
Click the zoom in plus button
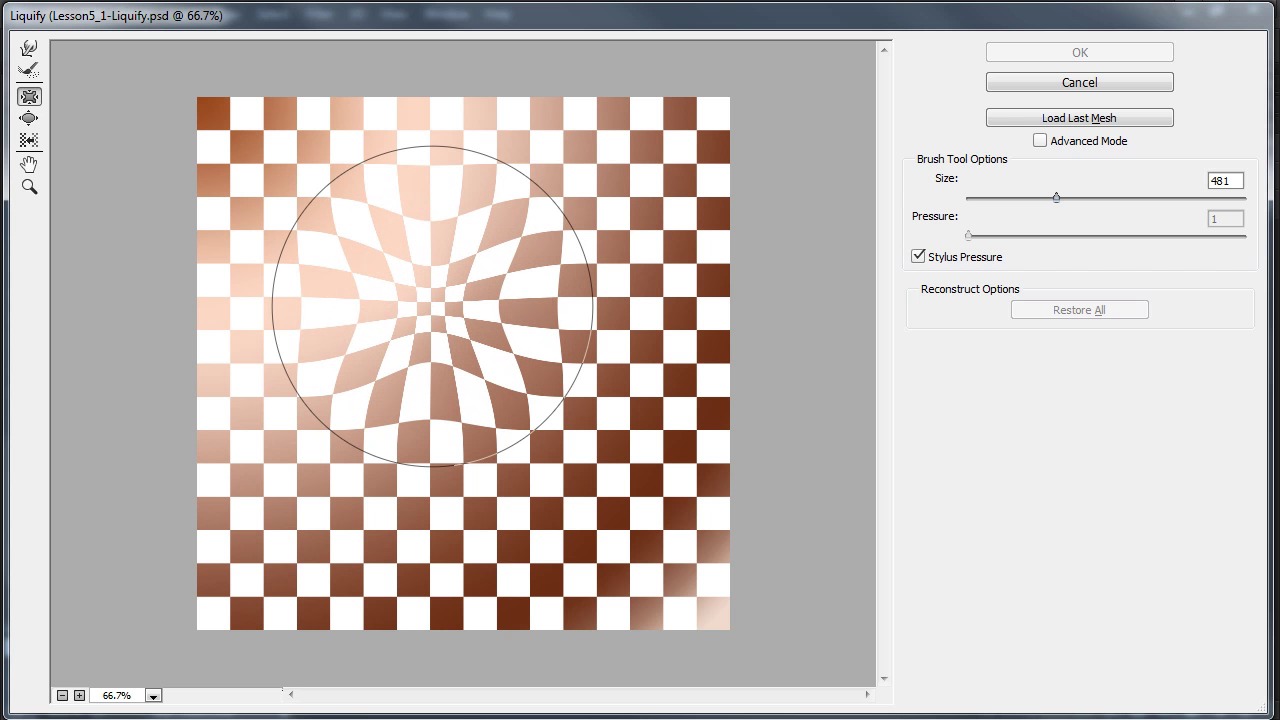point(79,695)
